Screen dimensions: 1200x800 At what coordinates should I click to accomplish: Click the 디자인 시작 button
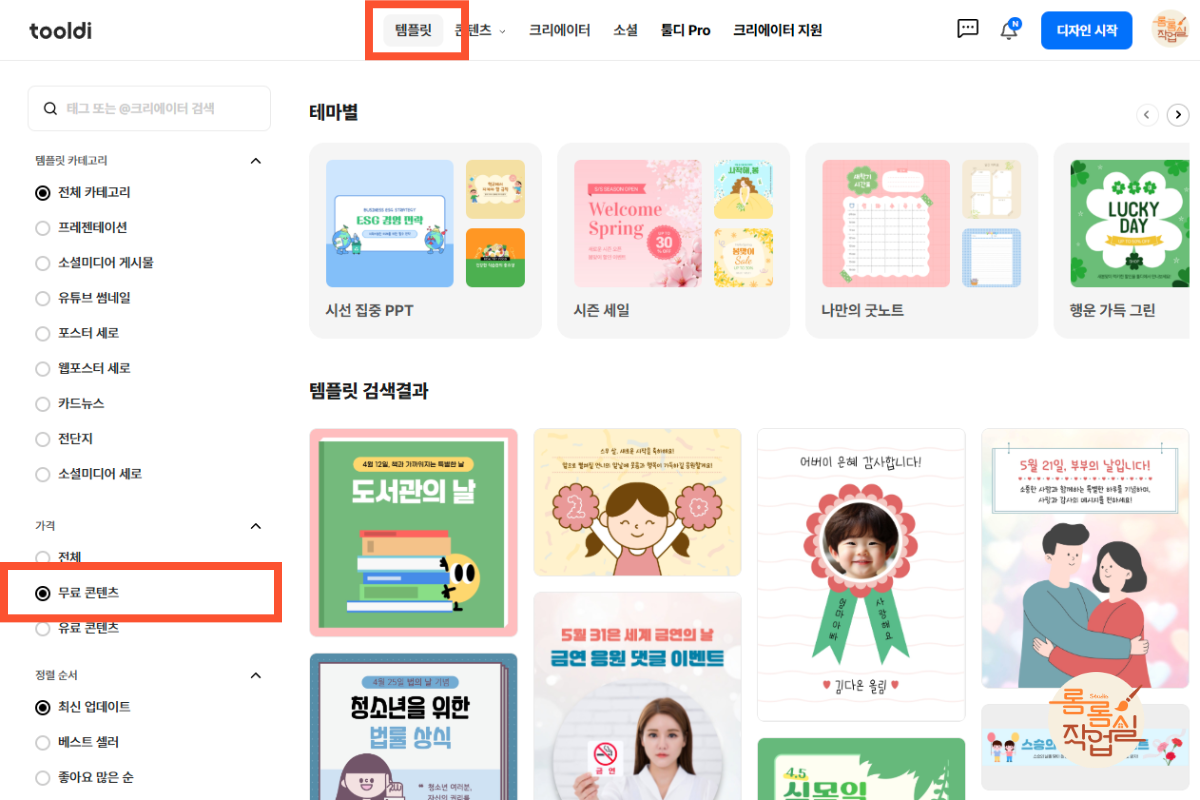click(x=1086, y=29)
